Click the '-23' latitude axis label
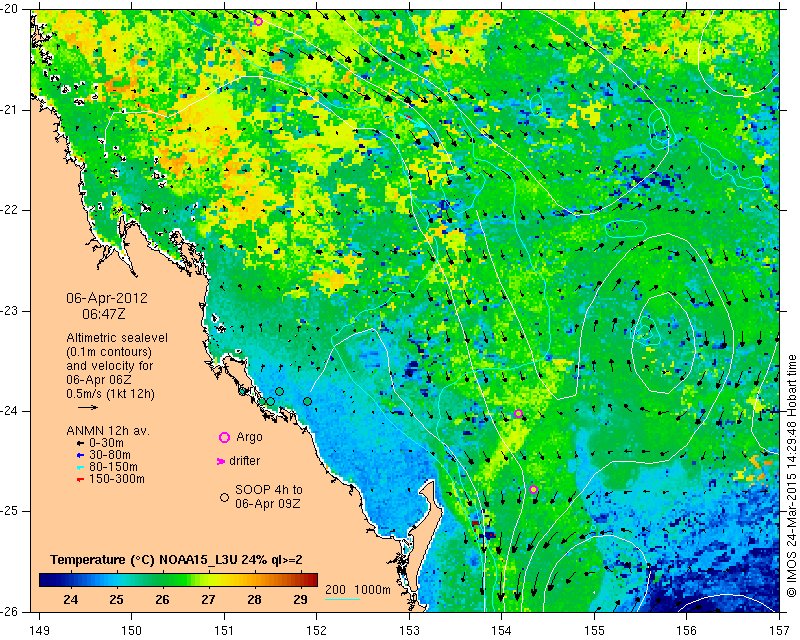This screenshot has width=800, height=640. pos(9,311)
